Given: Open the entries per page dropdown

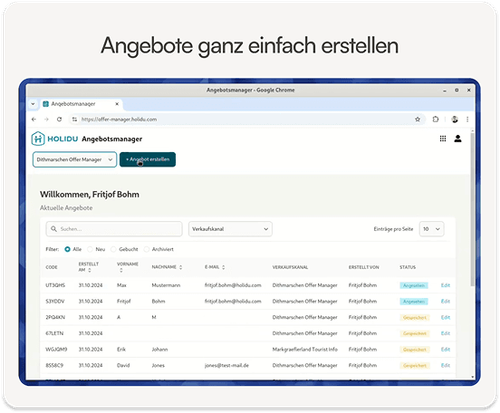Looking at the screenshot, I should [431, 229].
